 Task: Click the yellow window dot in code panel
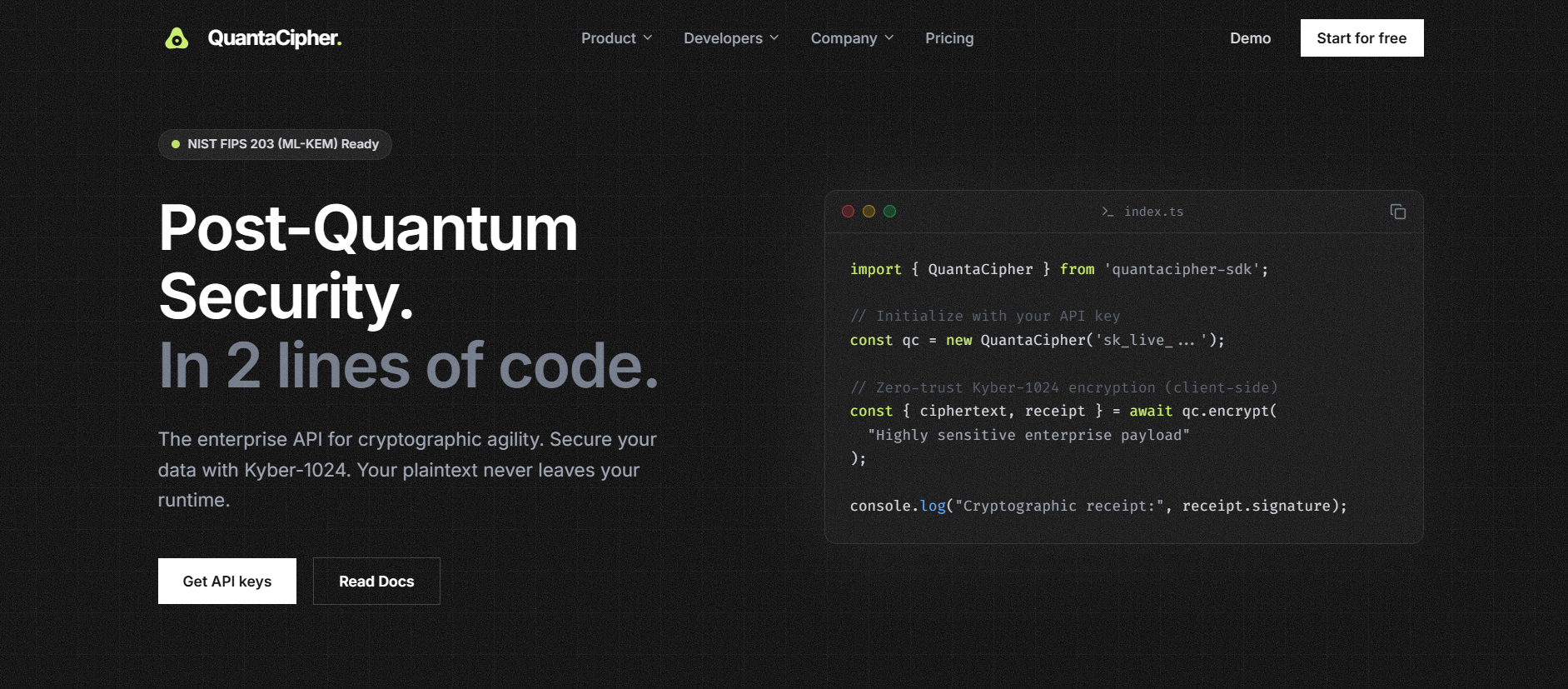[869, 212]
